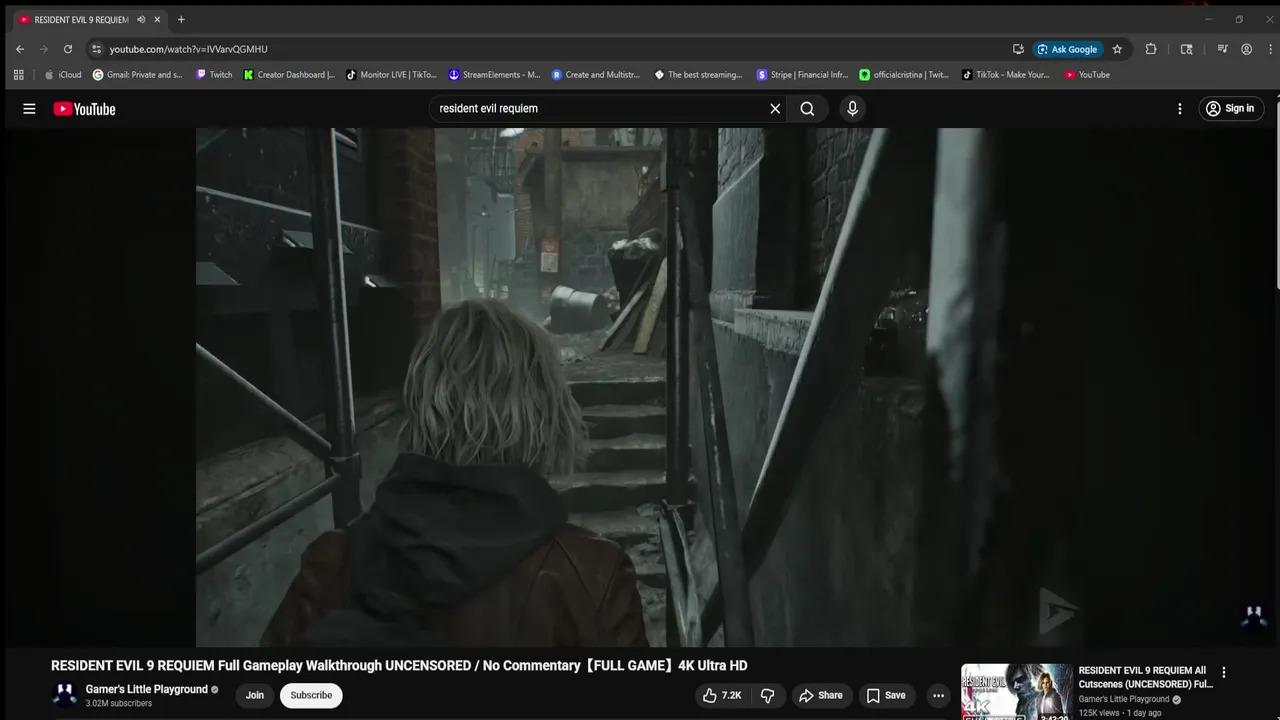Bookmark this page with star icon
The image size is (1280, 720).
(1117, 49)
